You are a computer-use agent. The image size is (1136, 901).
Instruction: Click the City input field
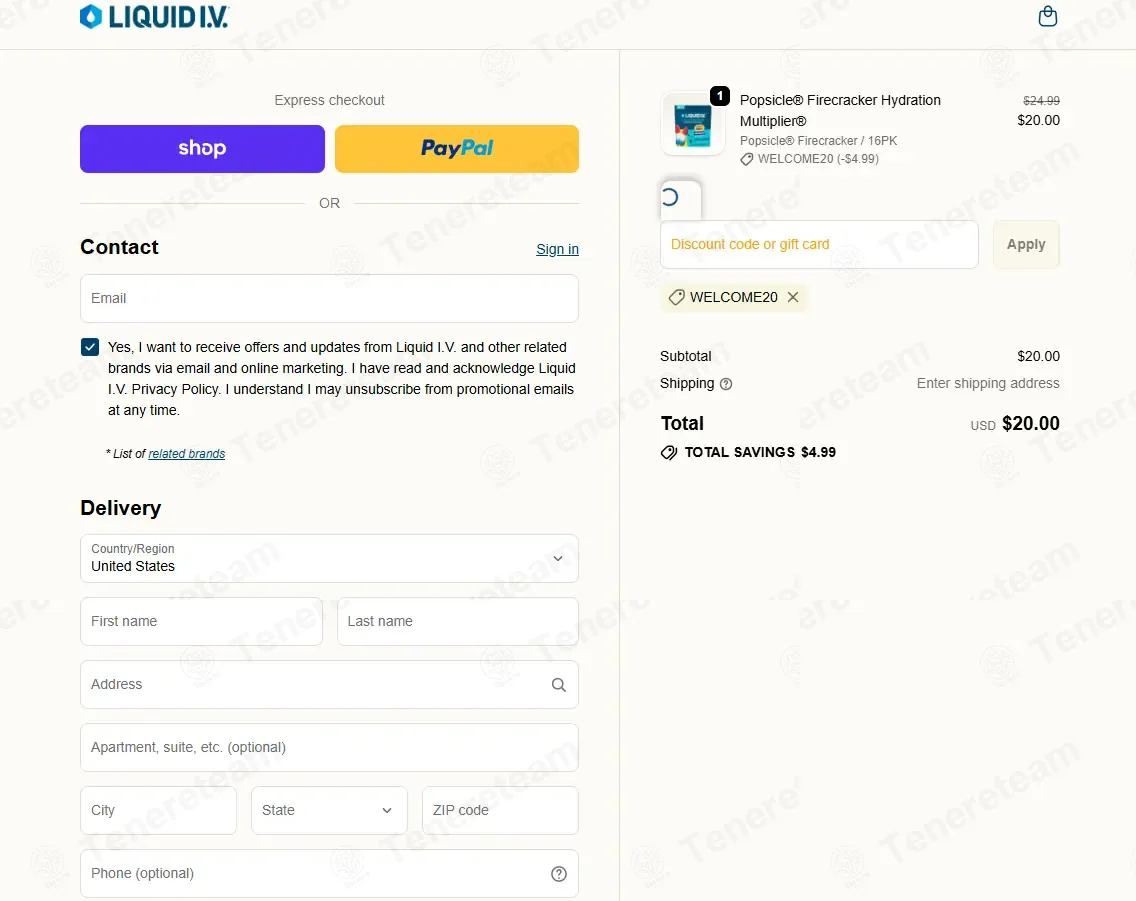point(158,810)
